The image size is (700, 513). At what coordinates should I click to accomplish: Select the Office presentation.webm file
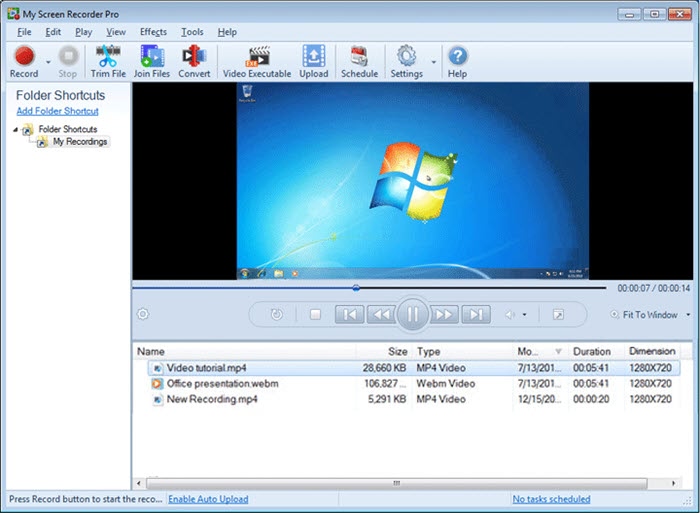tap(222, 384)
